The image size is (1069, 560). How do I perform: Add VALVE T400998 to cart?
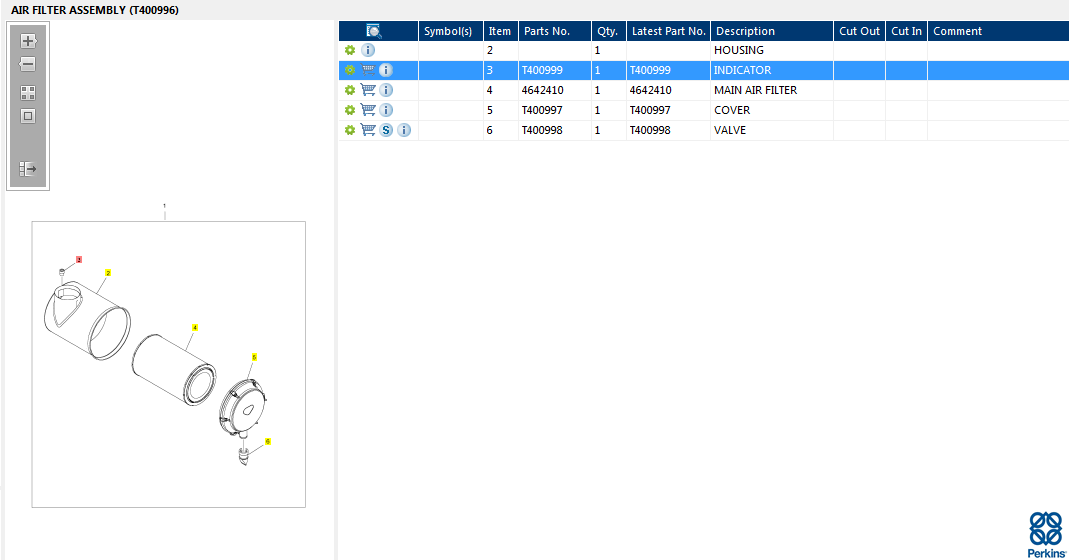(368, 130)
